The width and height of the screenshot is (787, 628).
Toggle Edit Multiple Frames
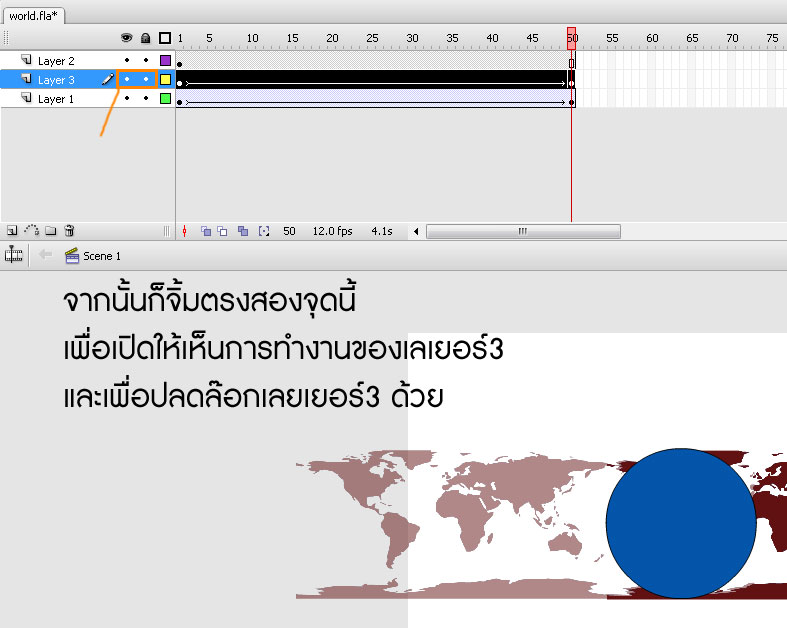[243, 231]
